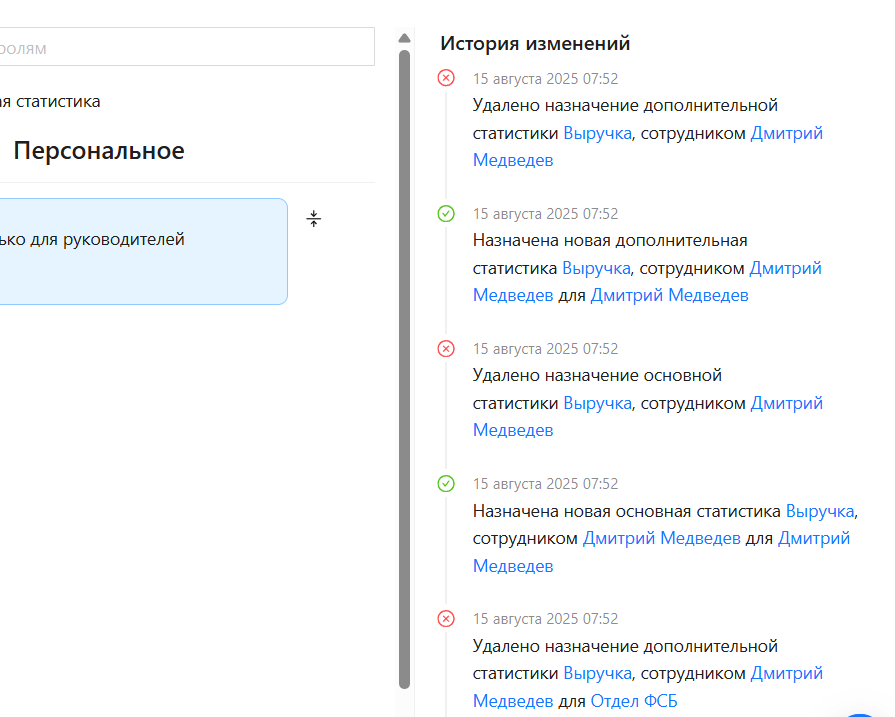This screenshot has width=895, height=717.
Task: Click red cross icon of the 'Отдел ФСБ' entry
Action: point(446,618)
